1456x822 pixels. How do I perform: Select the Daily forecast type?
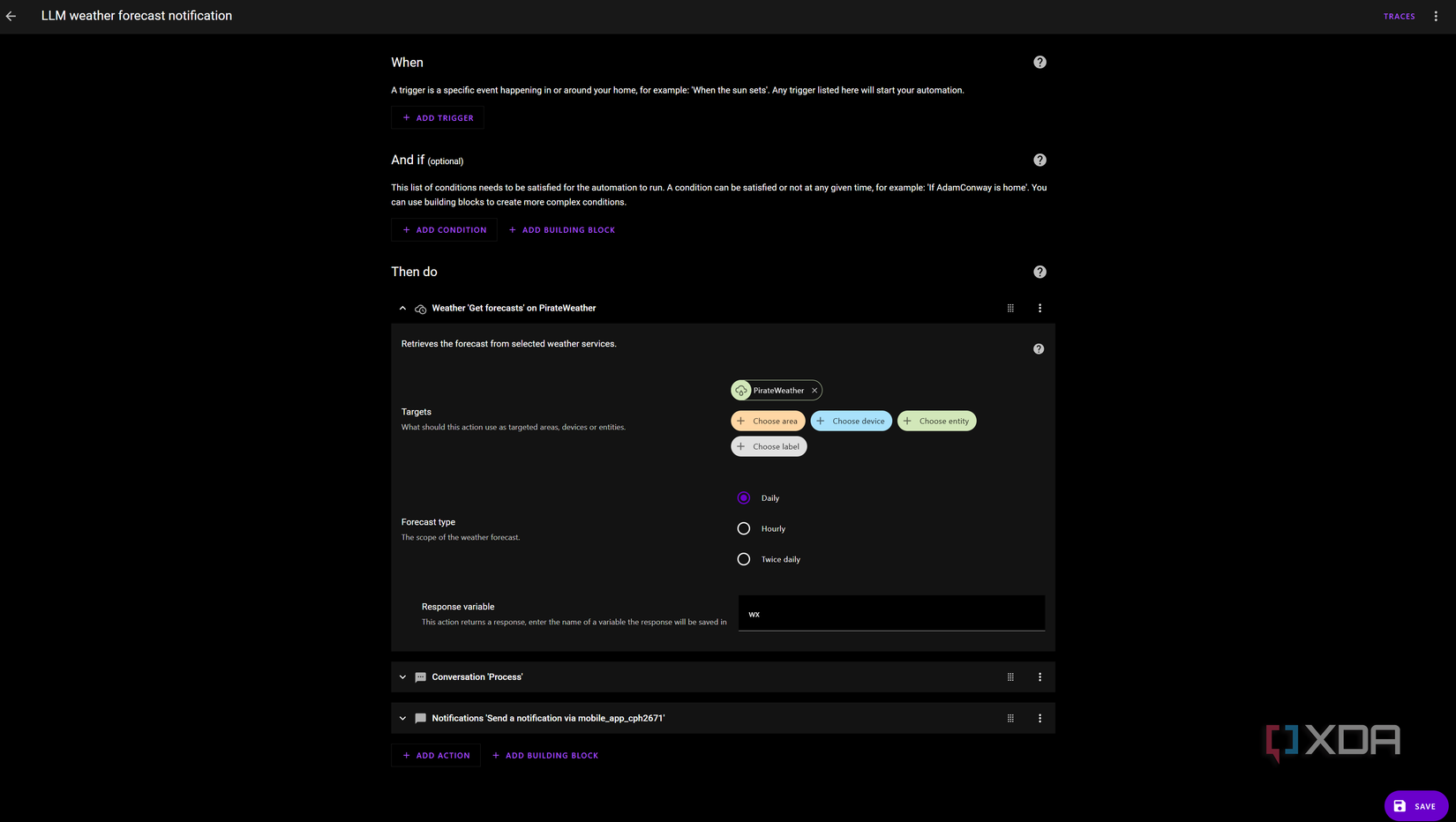(743, 497)
